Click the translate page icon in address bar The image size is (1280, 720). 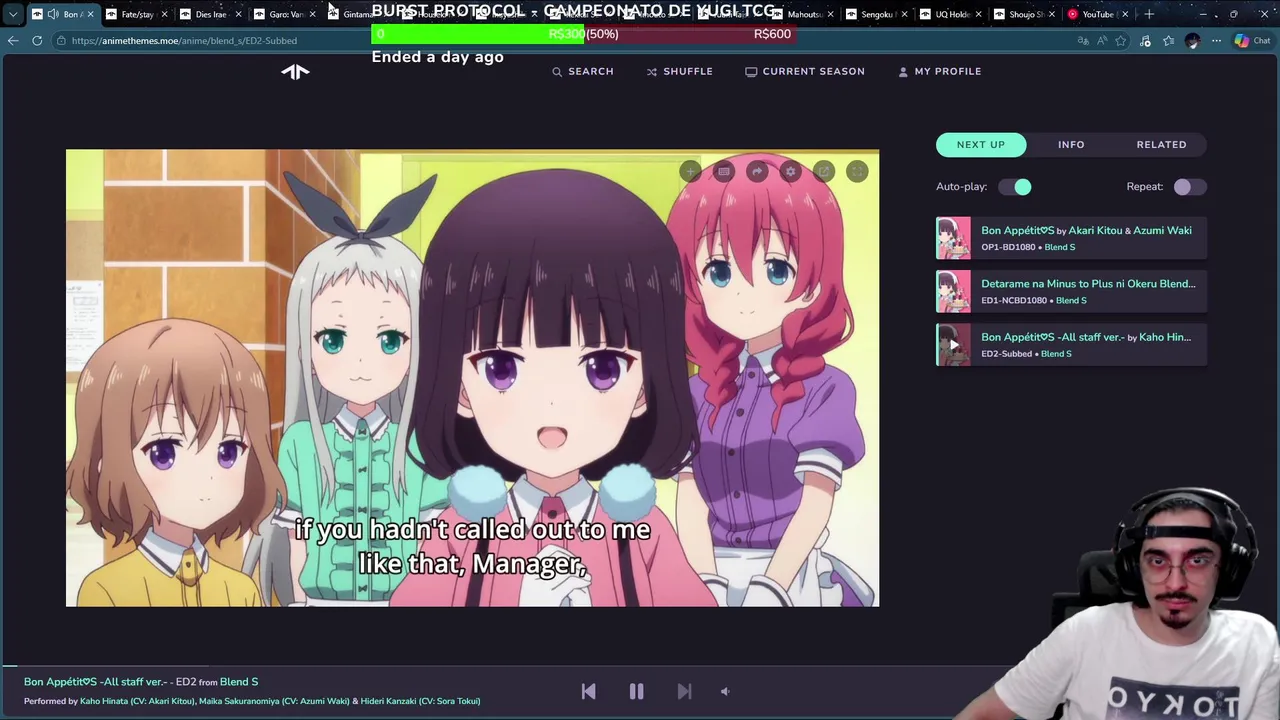pyautogui.click(x=1083, y=41)
